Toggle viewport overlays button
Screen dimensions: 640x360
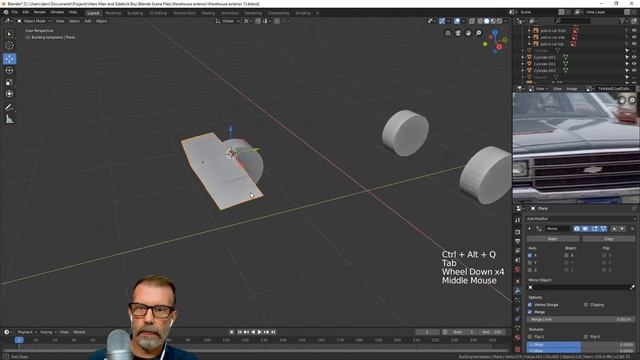coord(457,21)
